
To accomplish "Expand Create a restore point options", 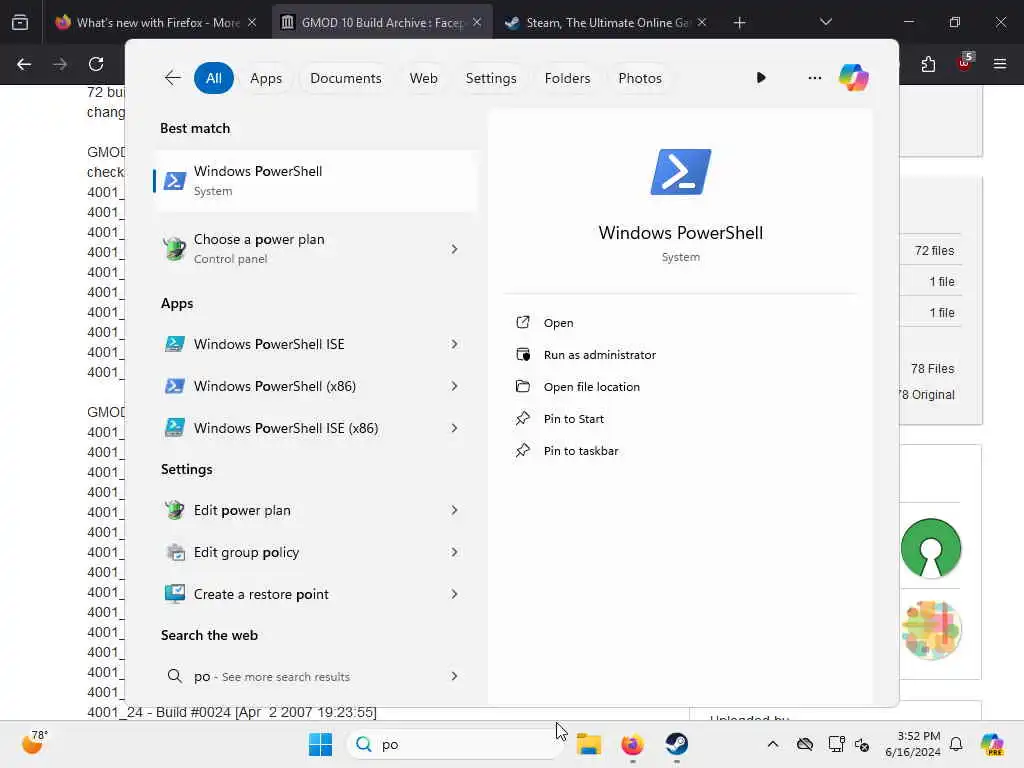I will (455, 594).
